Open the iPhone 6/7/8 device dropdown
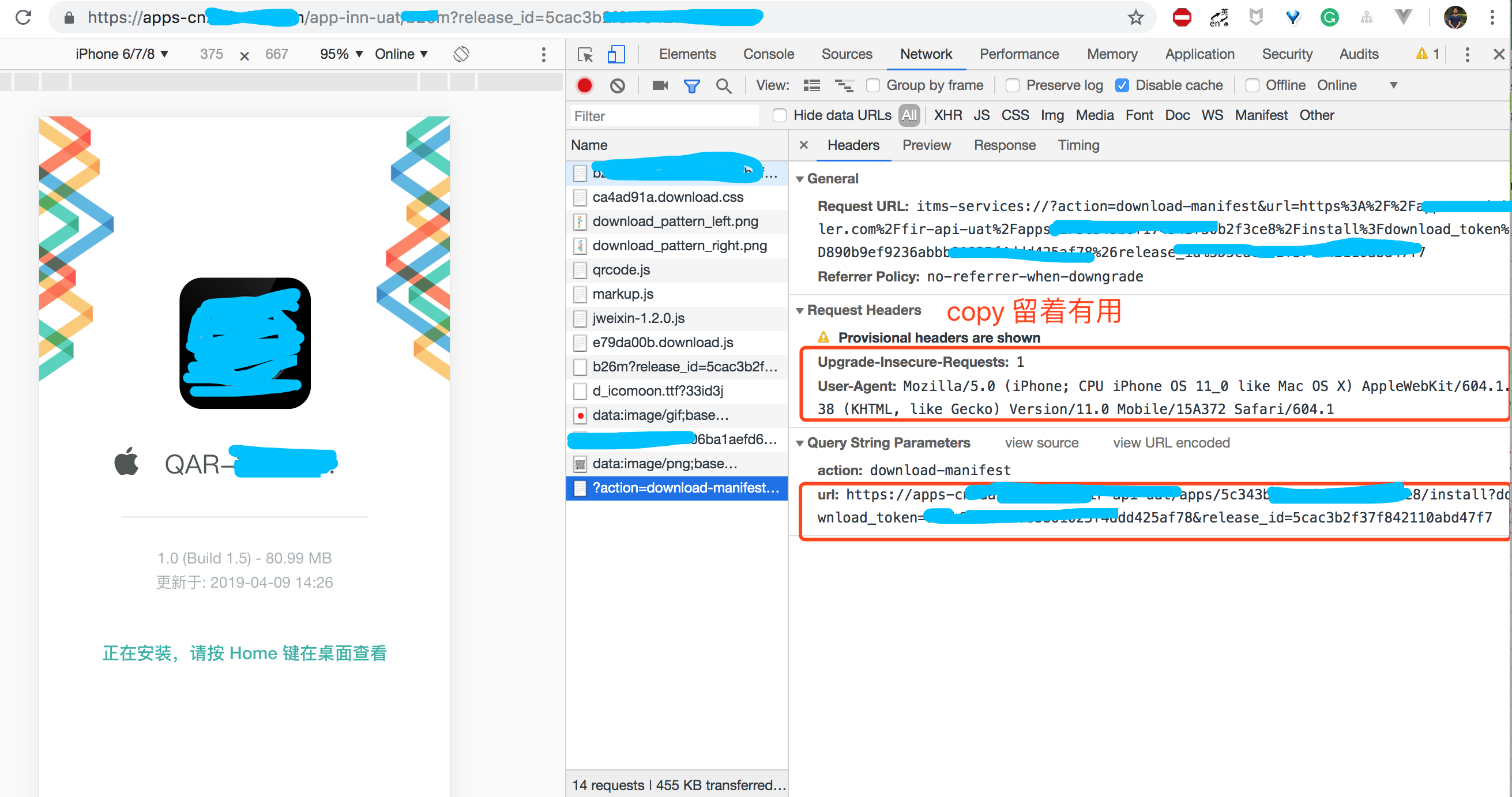1512x797 pixels. point(122,54)
